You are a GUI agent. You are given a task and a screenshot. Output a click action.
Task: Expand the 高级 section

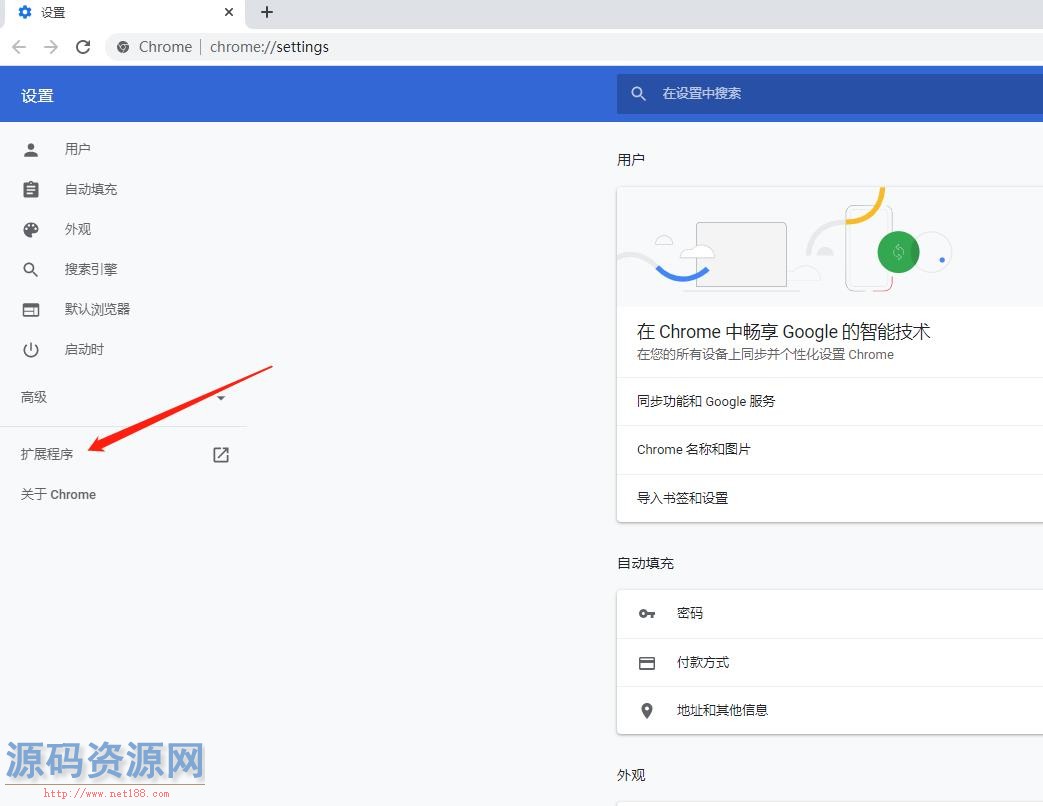[x=124, y=398]
